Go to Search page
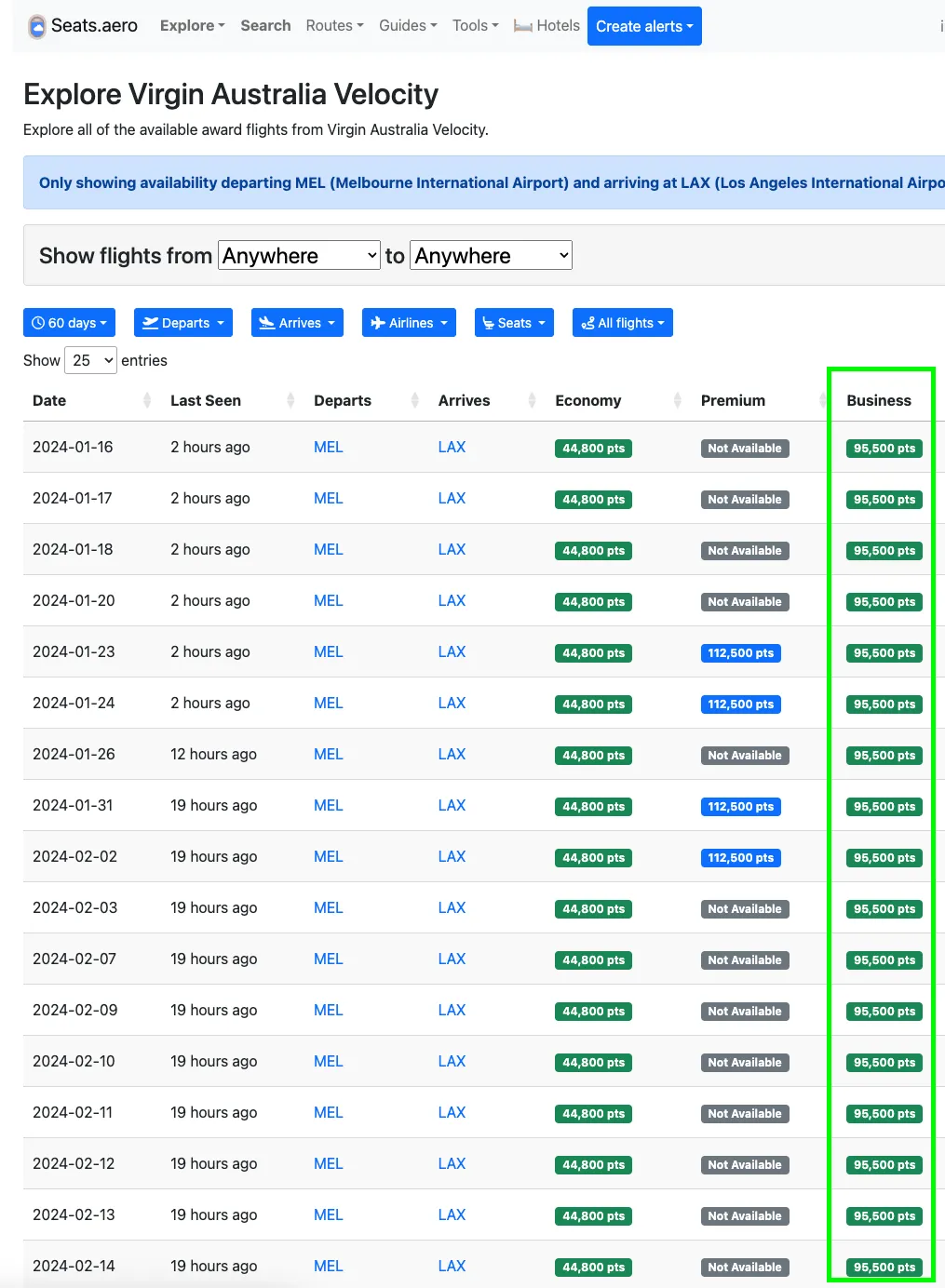This screenshot has width=945, height=1288. point(265,26)
